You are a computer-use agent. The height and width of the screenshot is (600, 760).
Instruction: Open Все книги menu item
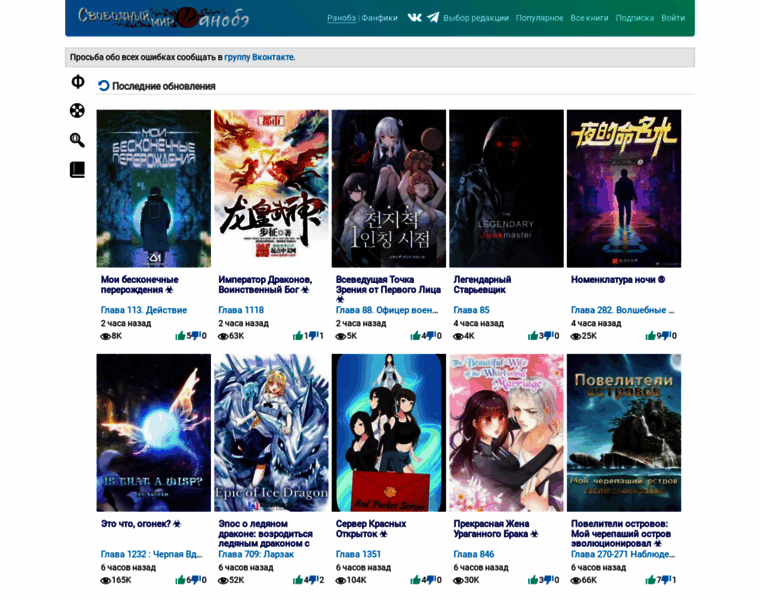click(589, 18)
